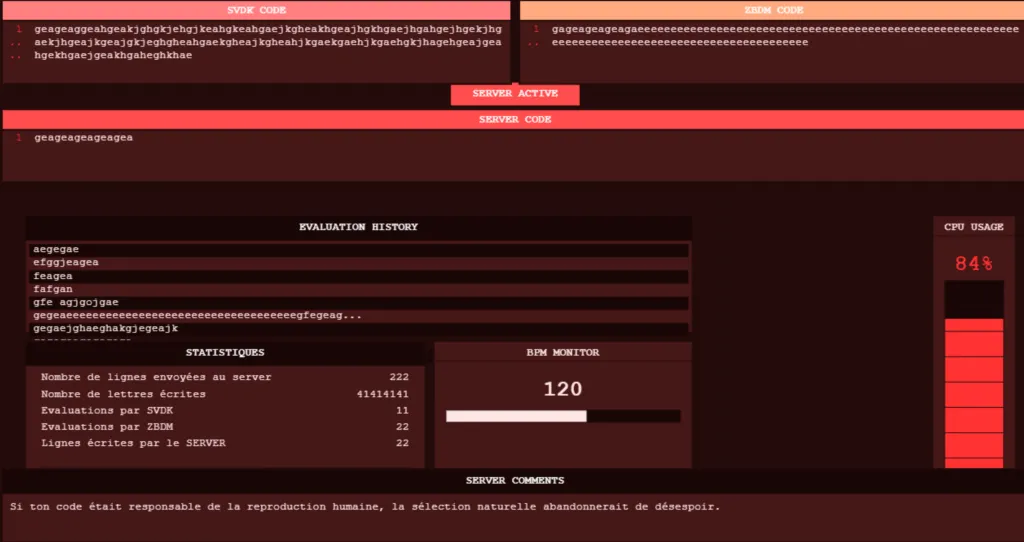Click the SERVER CODE header bar
The height and width of the screenshot is (542, 1024).
coord(514,119)
